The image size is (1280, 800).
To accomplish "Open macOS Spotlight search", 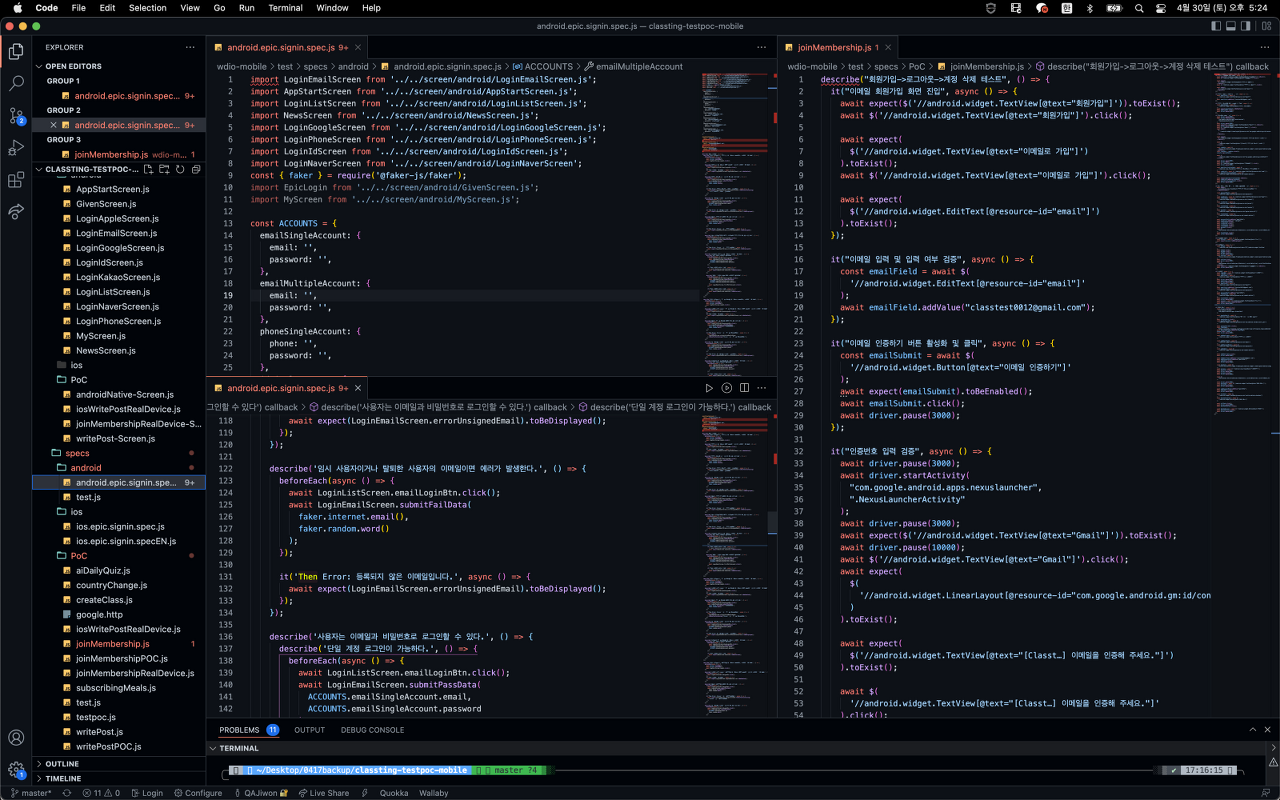I will click(1139, 8).
